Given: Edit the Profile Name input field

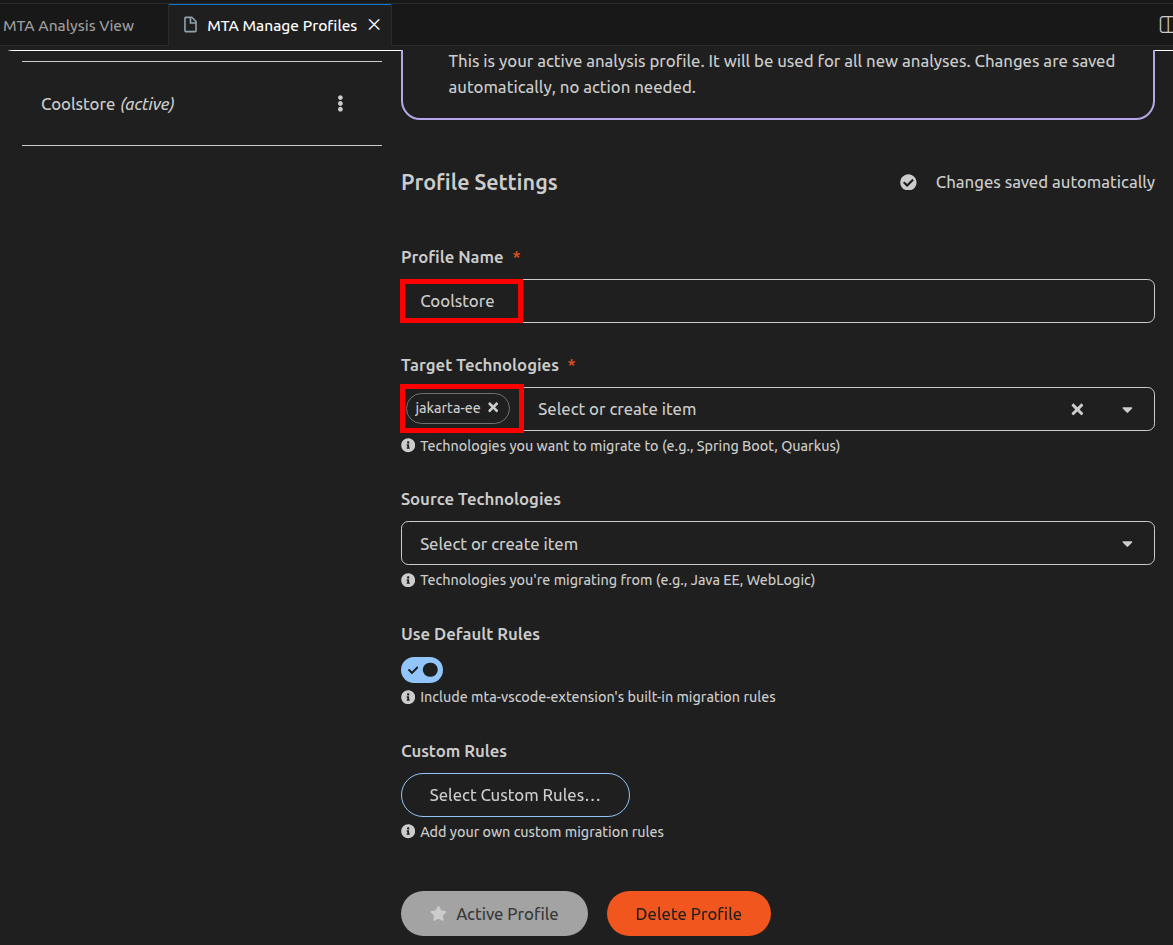Looking at the screenshot, I should (x=777, y=301).
